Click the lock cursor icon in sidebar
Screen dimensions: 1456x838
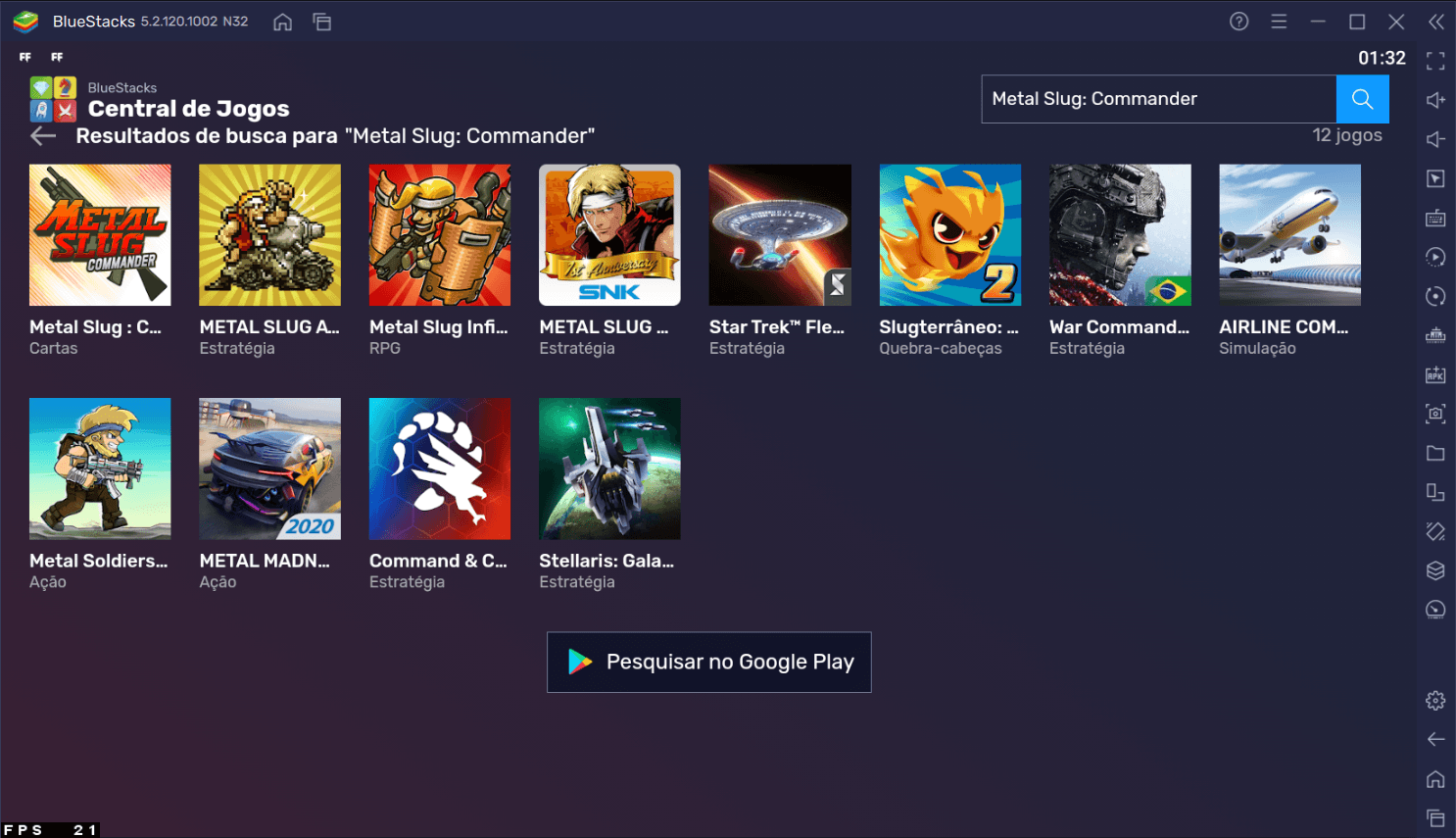coord(1435,178)
